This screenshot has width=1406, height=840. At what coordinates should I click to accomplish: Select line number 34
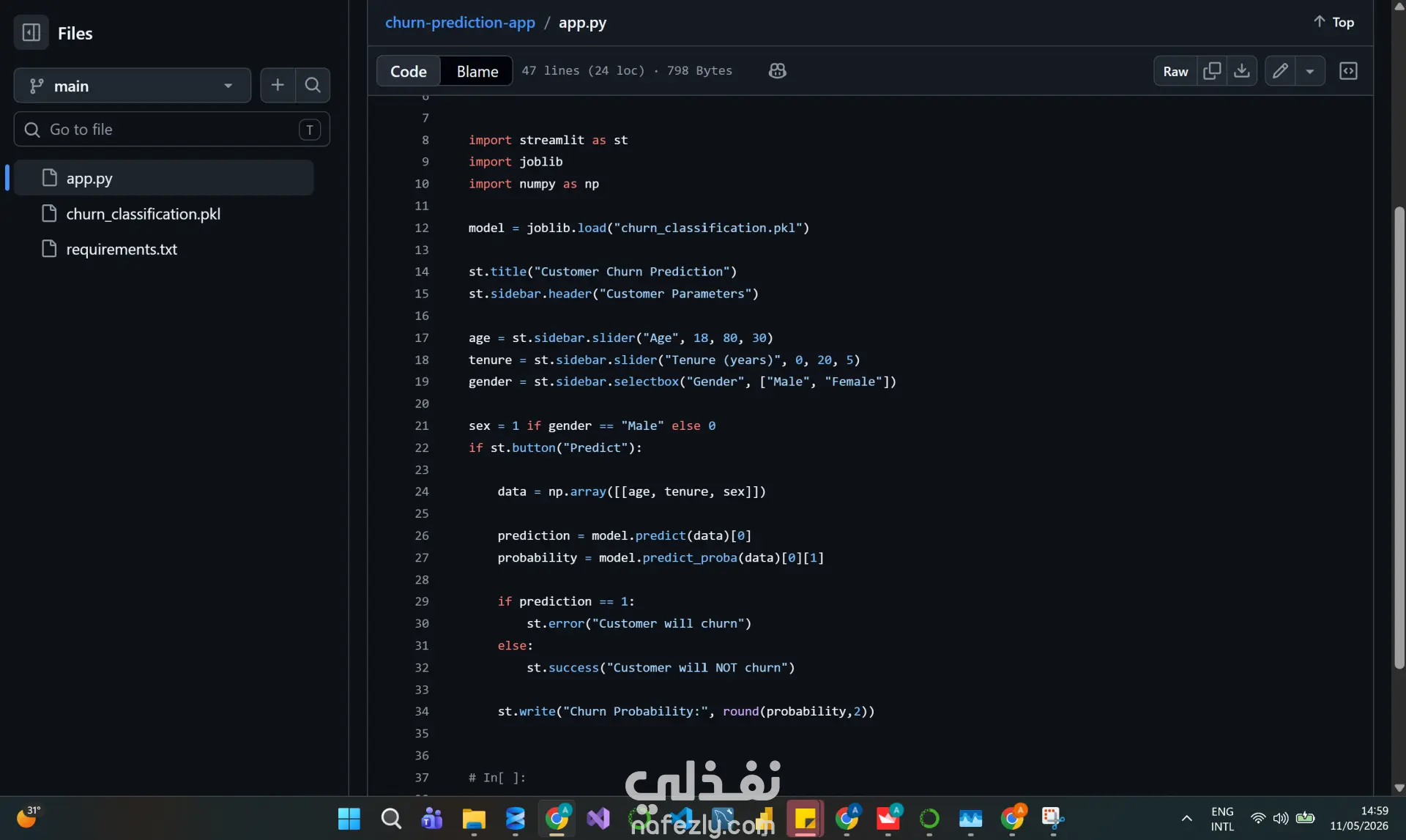click(422, 711)
